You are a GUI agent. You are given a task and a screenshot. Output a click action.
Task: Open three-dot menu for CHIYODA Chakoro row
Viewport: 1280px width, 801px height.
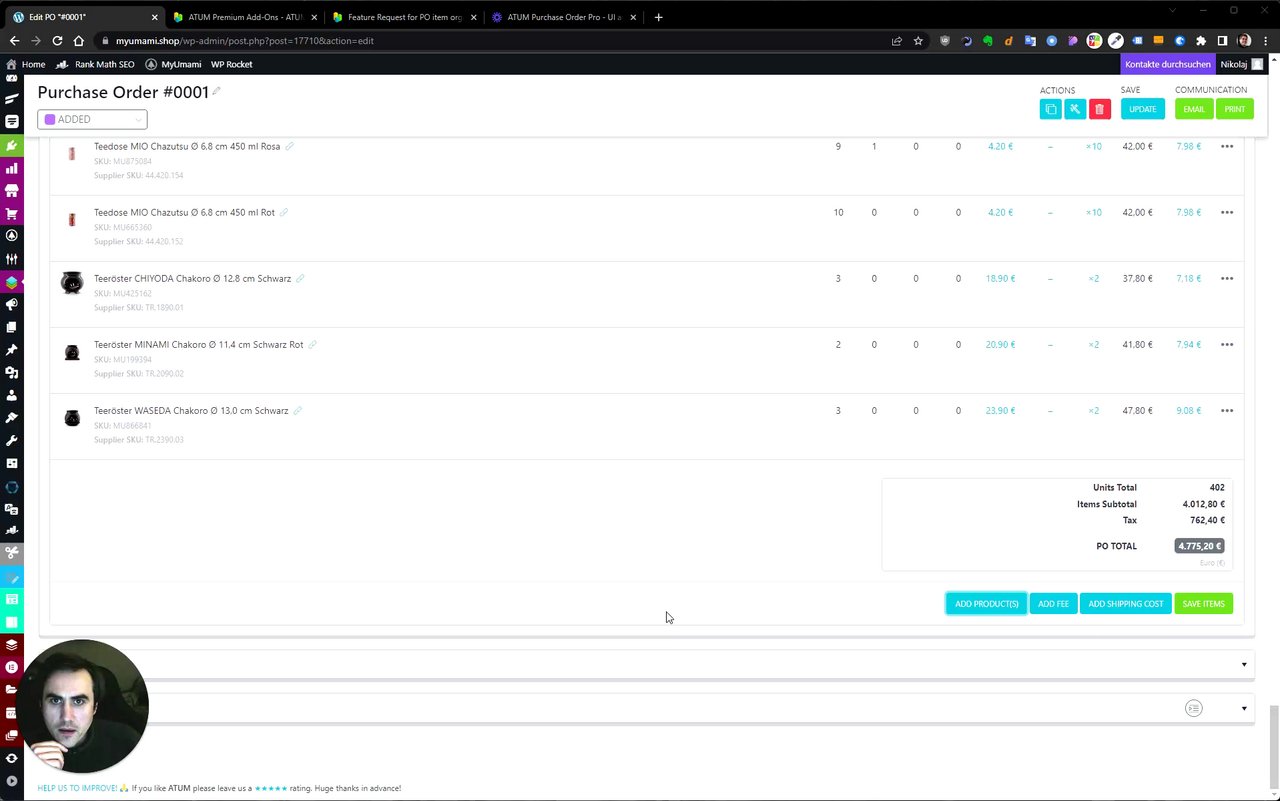coord(1226,278)
